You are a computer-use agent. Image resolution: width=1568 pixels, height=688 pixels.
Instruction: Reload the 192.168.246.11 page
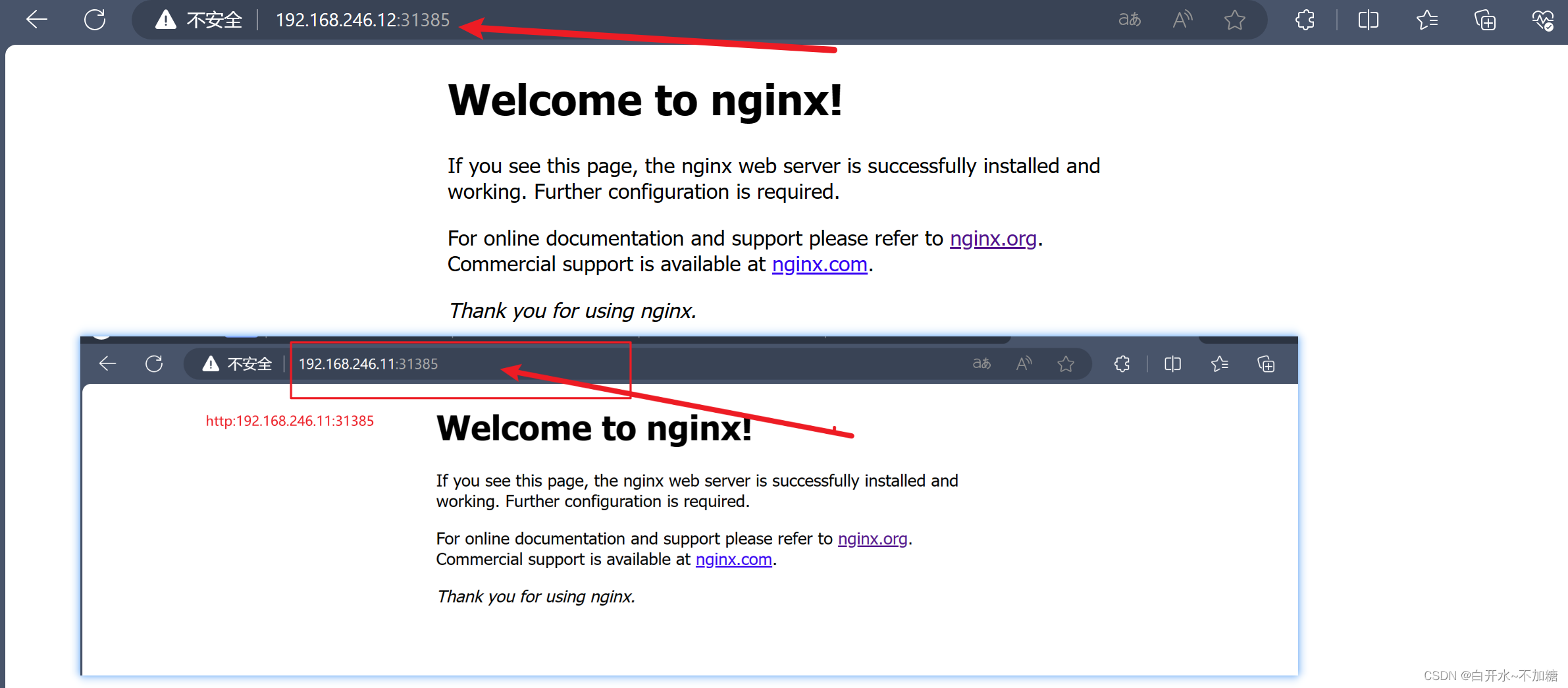click(154, 363)
